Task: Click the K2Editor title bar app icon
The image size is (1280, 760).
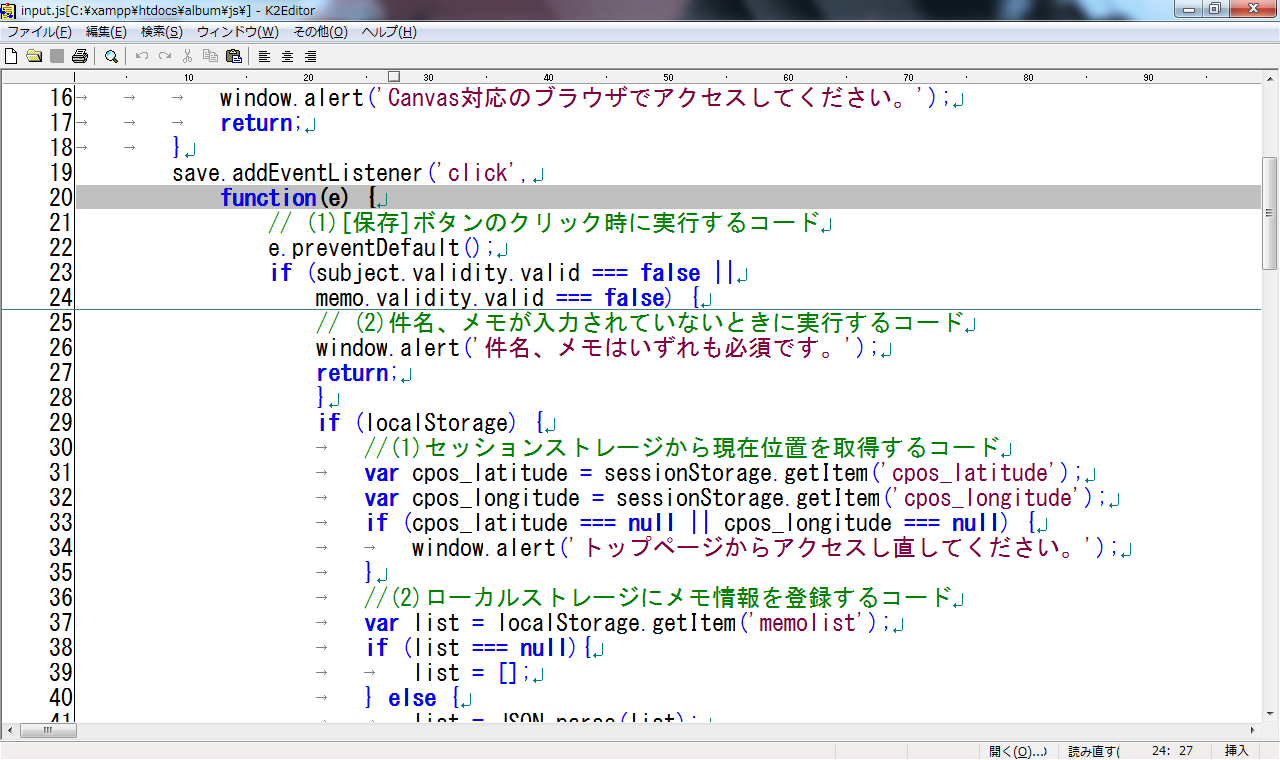Action: pyautogui.click(x=9, y=10)
